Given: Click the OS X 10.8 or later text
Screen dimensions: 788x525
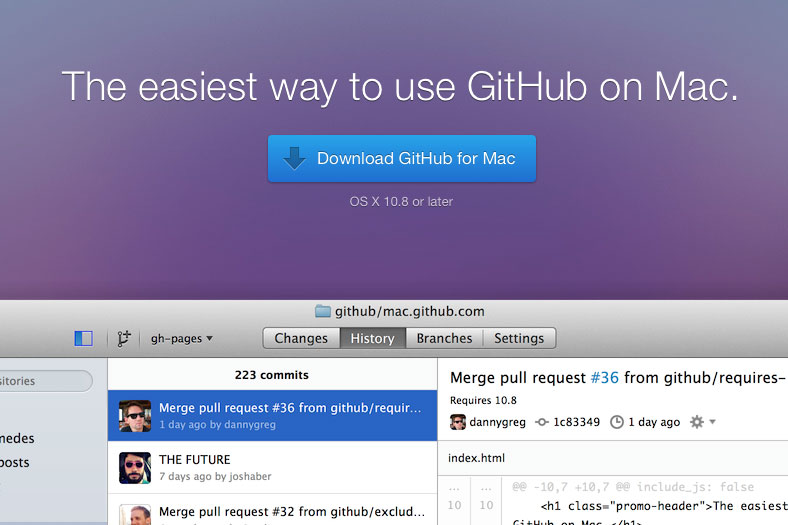Looking at the screenshot, I should point(401,201).
